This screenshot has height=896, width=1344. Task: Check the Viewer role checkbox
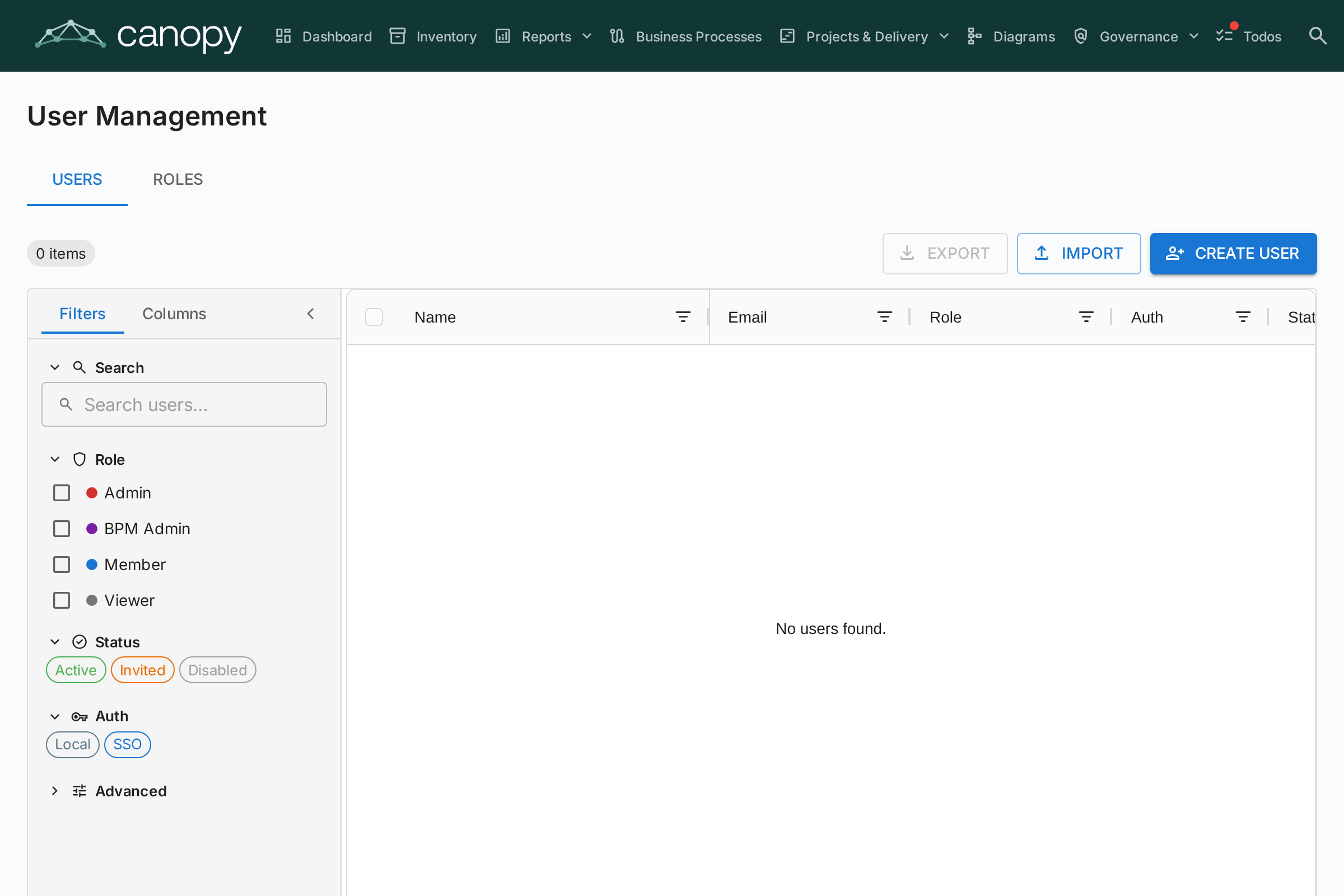point(62,600)
